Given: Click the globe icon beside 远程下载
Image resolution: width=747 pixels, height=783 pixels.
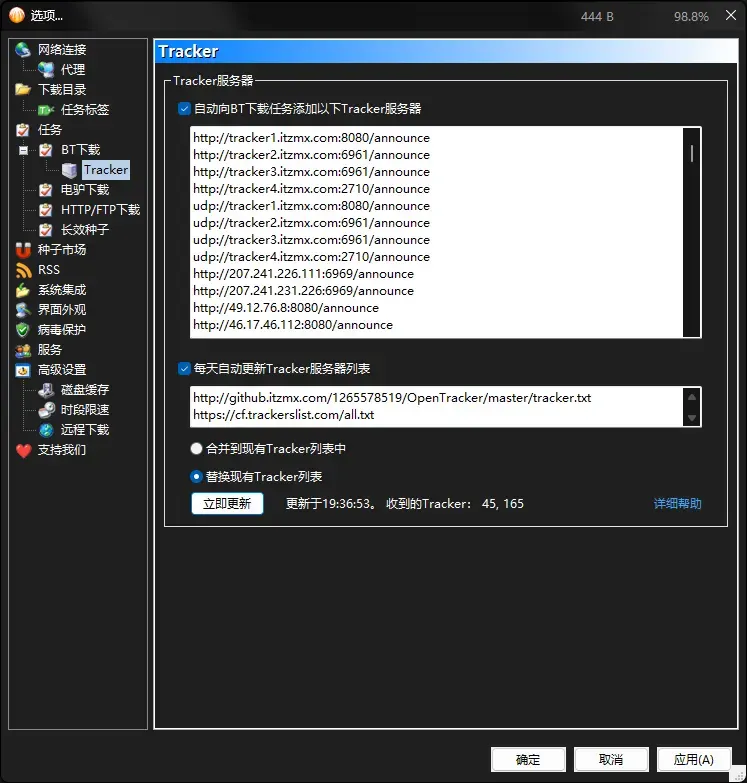Looking at the screenshot, I should click(46, 430).
